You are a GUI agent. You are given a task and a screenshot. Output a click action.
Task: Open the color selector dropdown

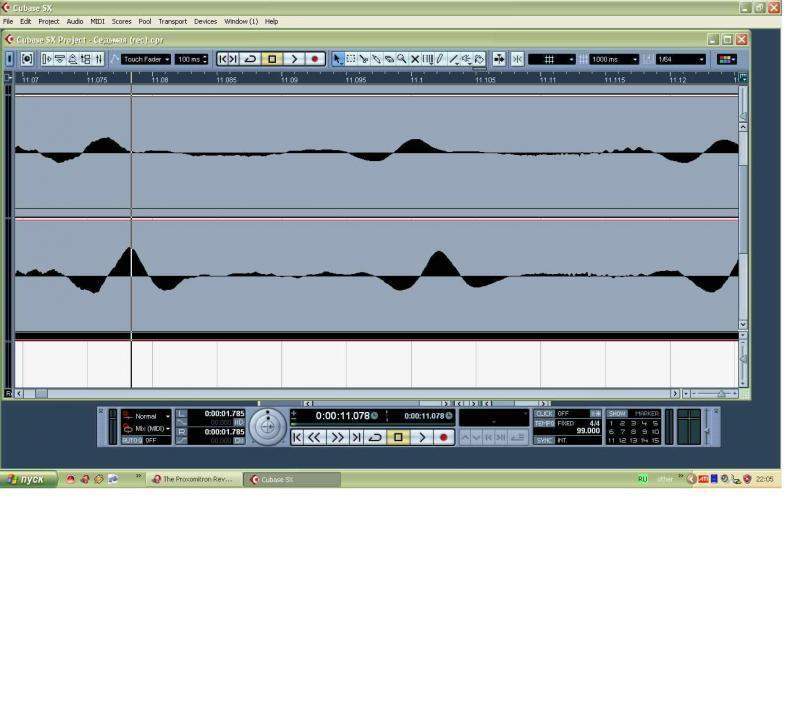coord(727,59)
